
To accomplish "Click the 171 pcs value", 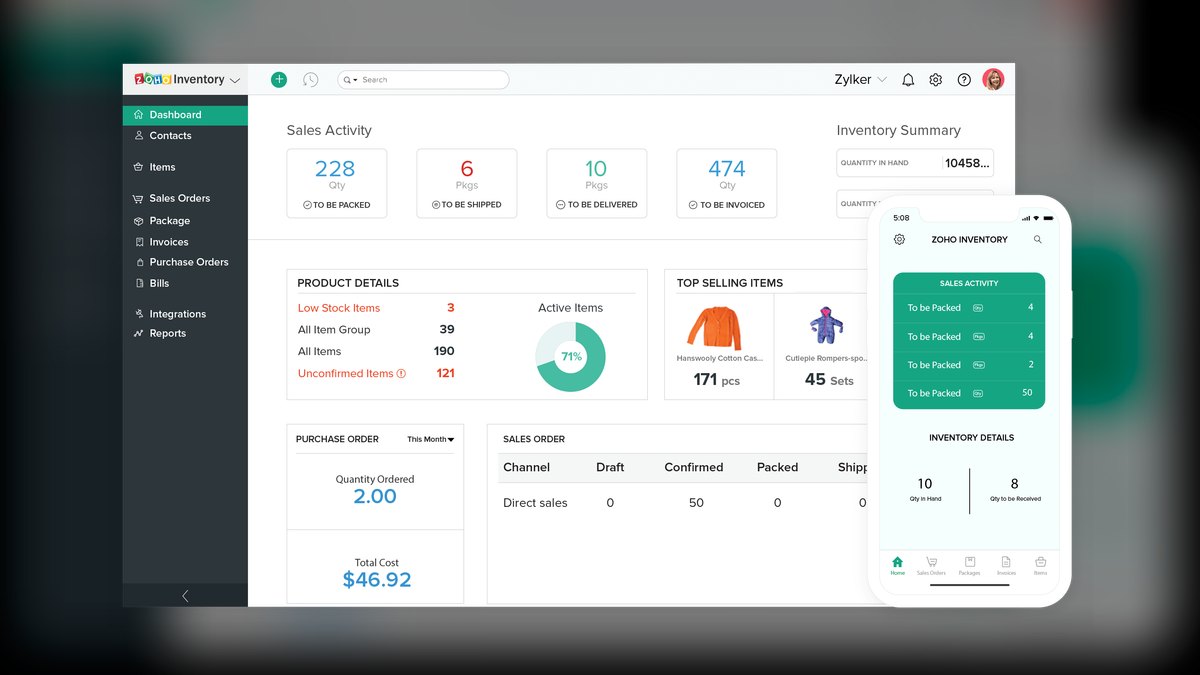I will pos(717,380).
